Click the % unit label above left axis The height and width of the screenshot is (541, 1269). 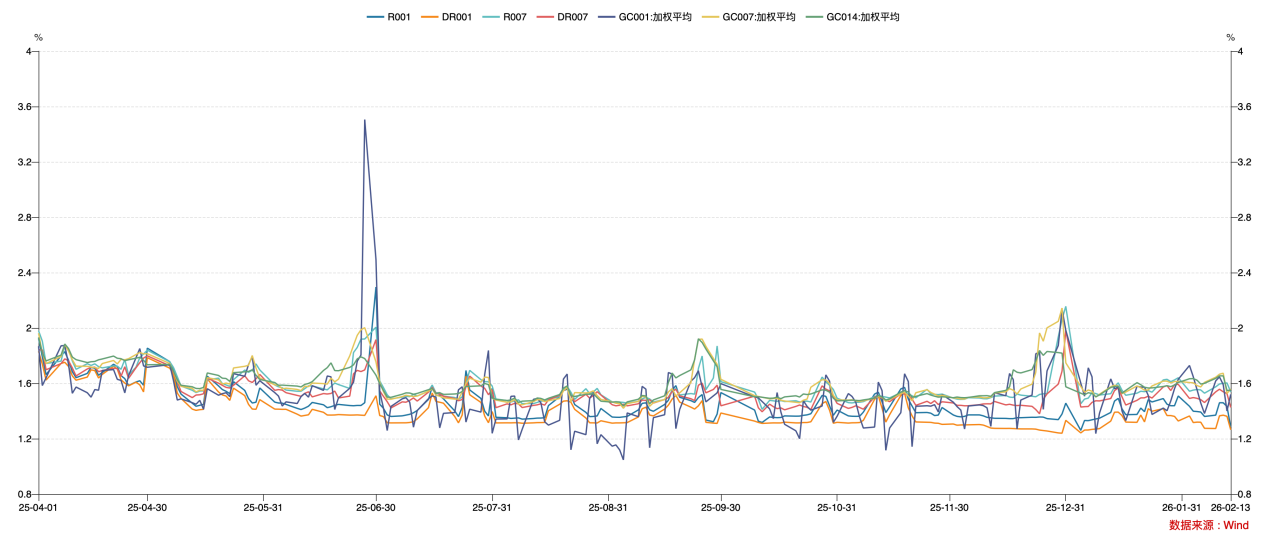point(38,37)
